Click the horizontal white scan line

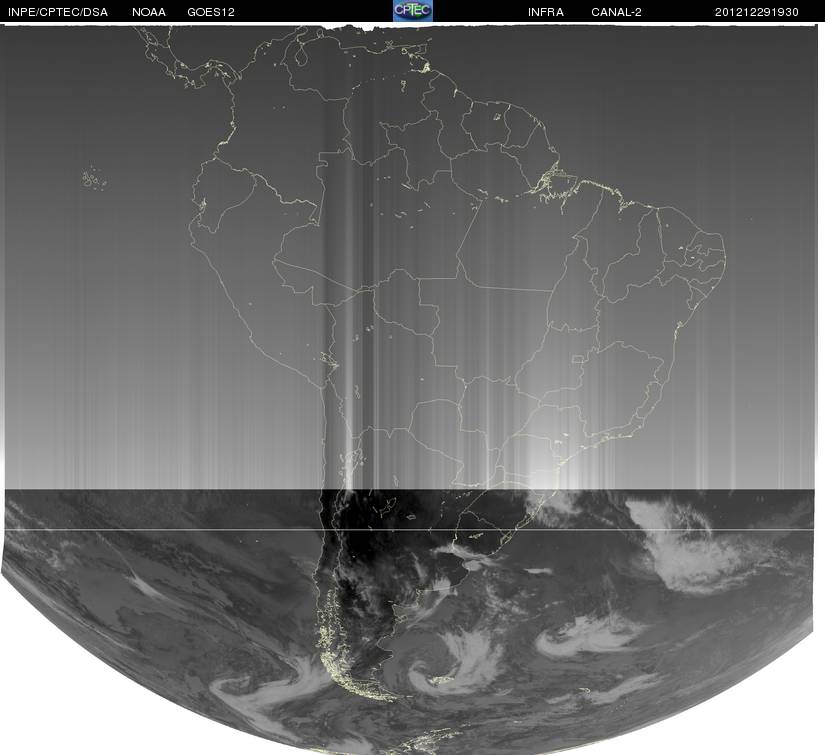[410, 529]
